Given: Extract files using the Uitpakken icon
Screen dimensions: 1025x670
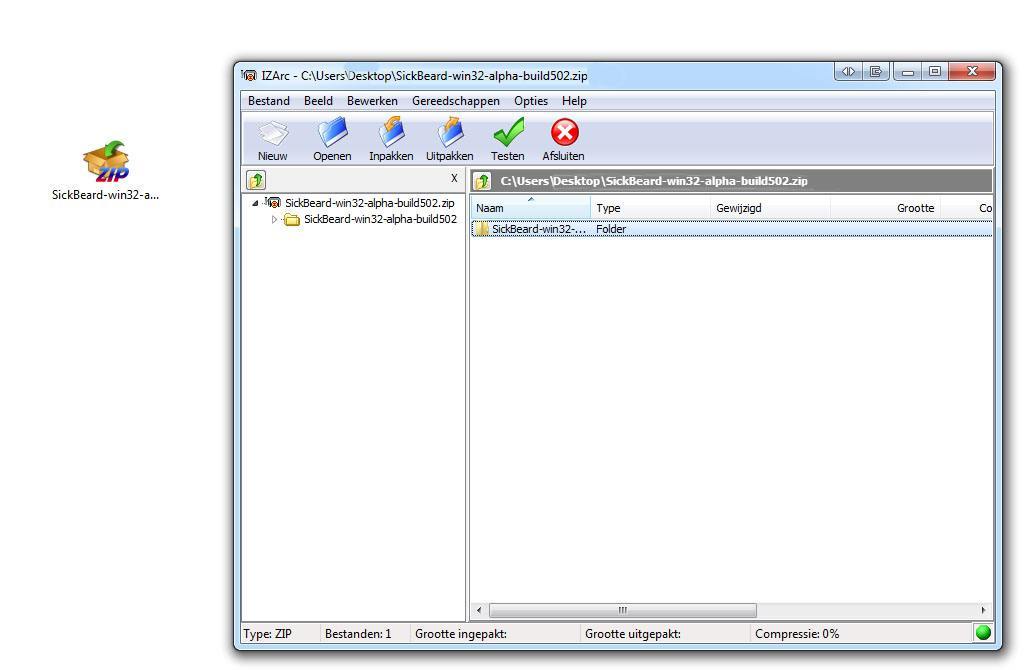Looking at the screenshot, I should tap(450, 132).
